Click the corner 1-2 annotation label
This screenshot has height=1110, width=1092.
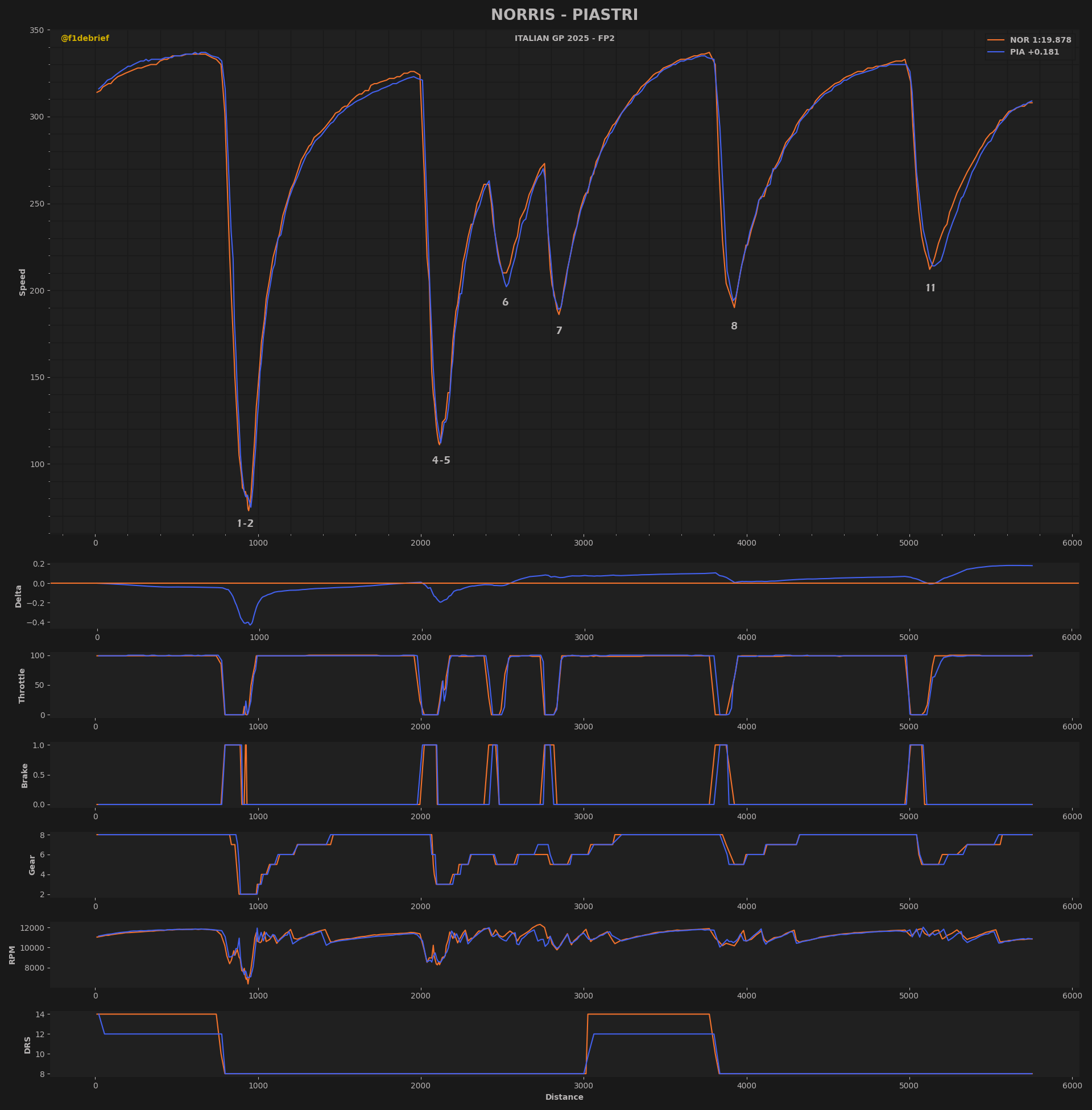(x=245, y=523)
